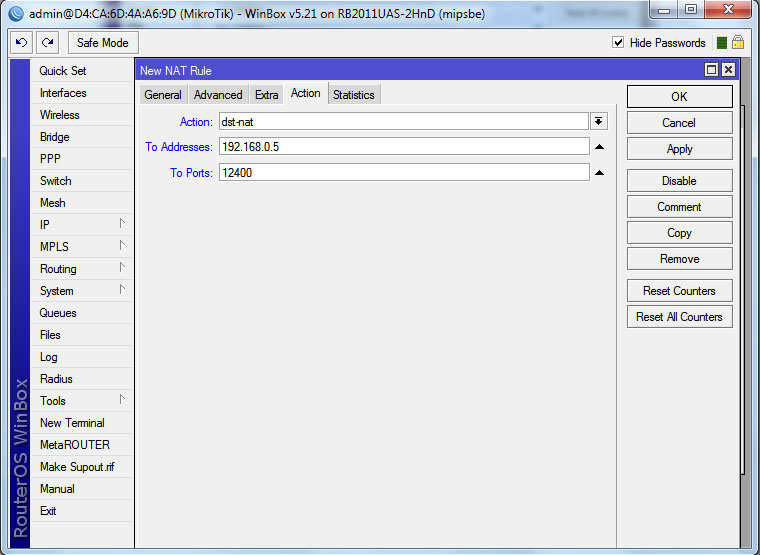This screenshot has width=760, height=555.
Task: Maximize the New NAT Rule window
Action: (x=711, y=70)
